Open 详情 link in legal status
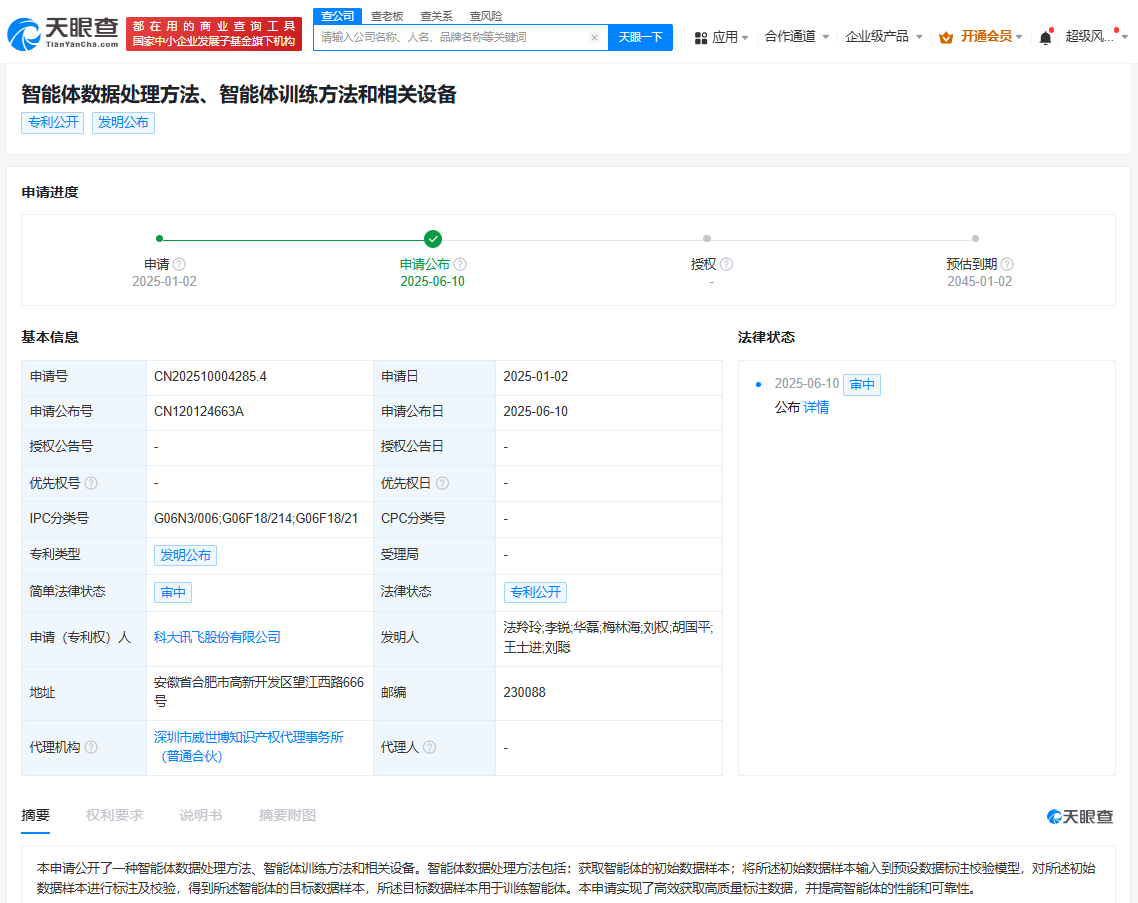The width and height of the screenshot is (1138, 903). [x=816, y=407]
